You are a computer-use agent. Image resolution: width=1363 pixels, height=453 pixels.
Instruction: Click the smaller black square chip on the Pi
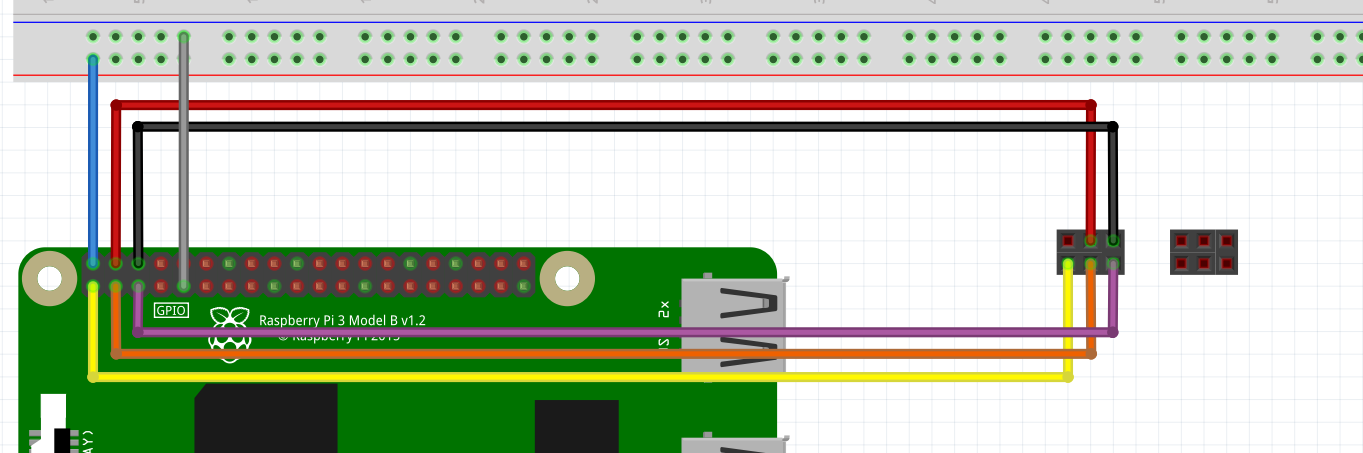576,427
